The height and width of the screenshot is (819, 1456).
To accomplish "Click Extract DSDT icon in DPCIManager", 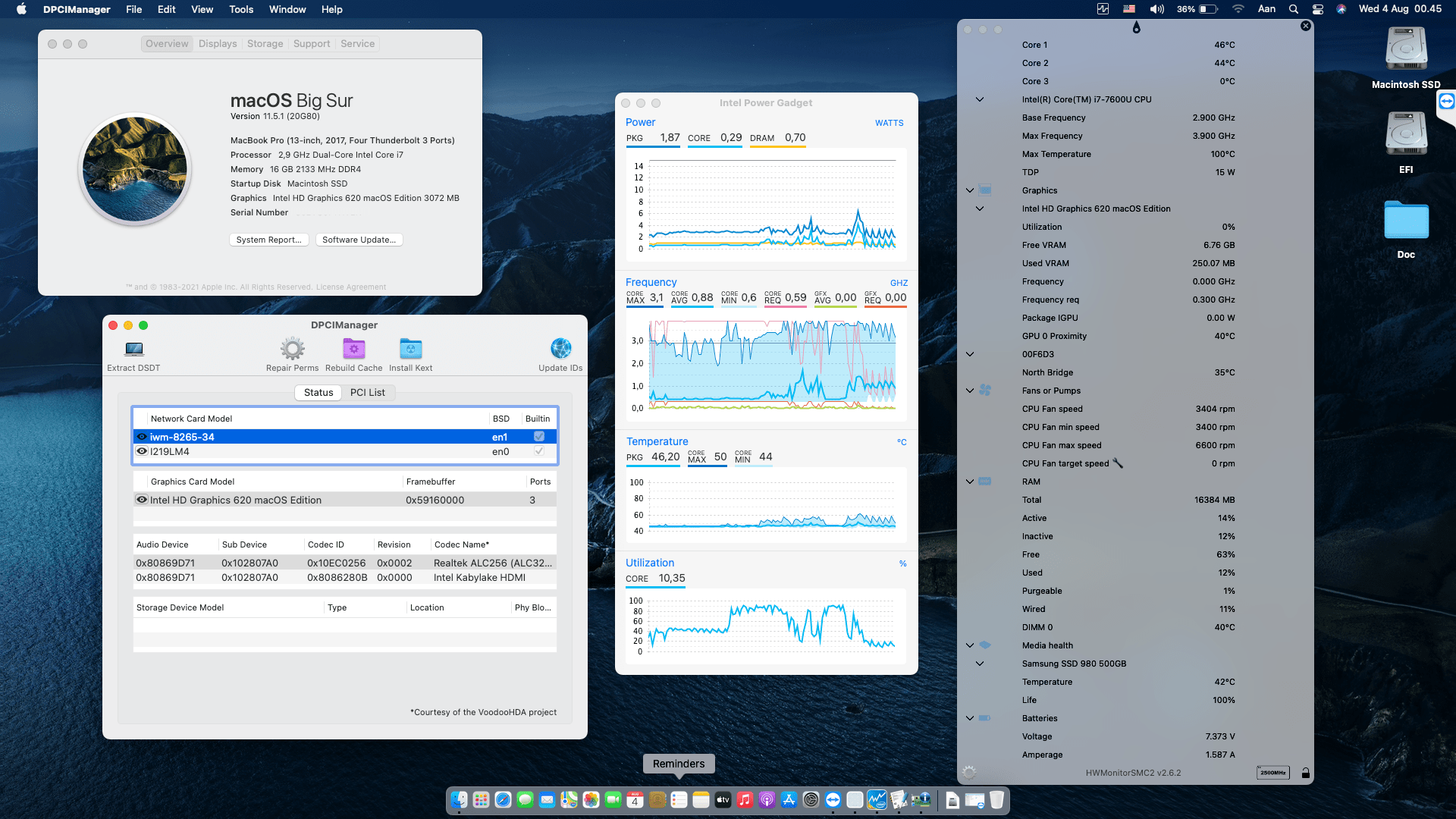I will click(x=134, y=349).
